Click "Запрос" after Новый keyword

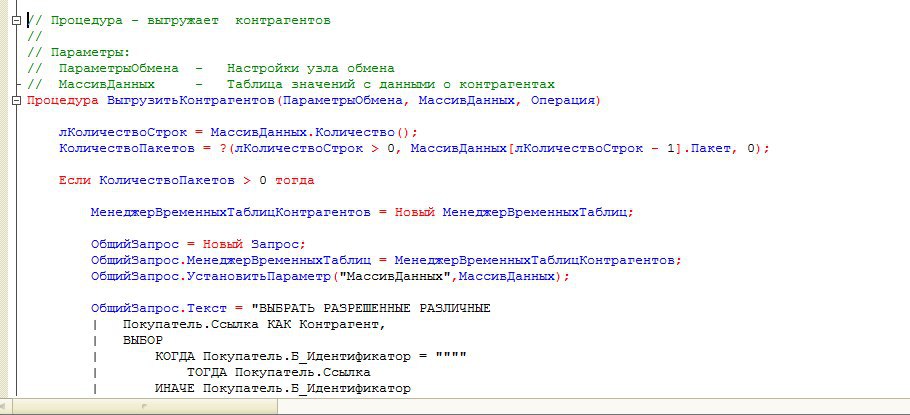(x=275, y=244)
